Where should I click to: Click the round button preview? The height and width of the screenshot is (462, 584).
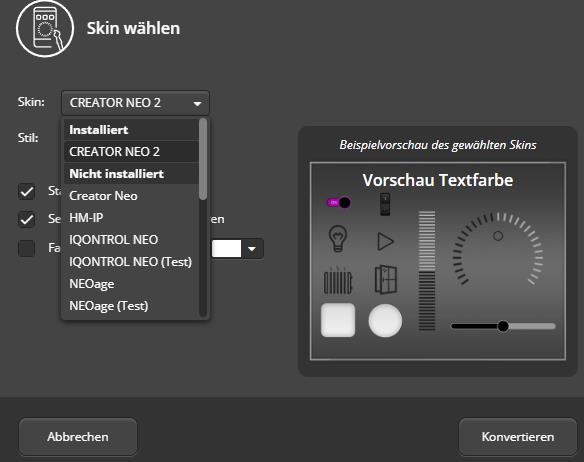pyautogui.click(x=385, y=320)
